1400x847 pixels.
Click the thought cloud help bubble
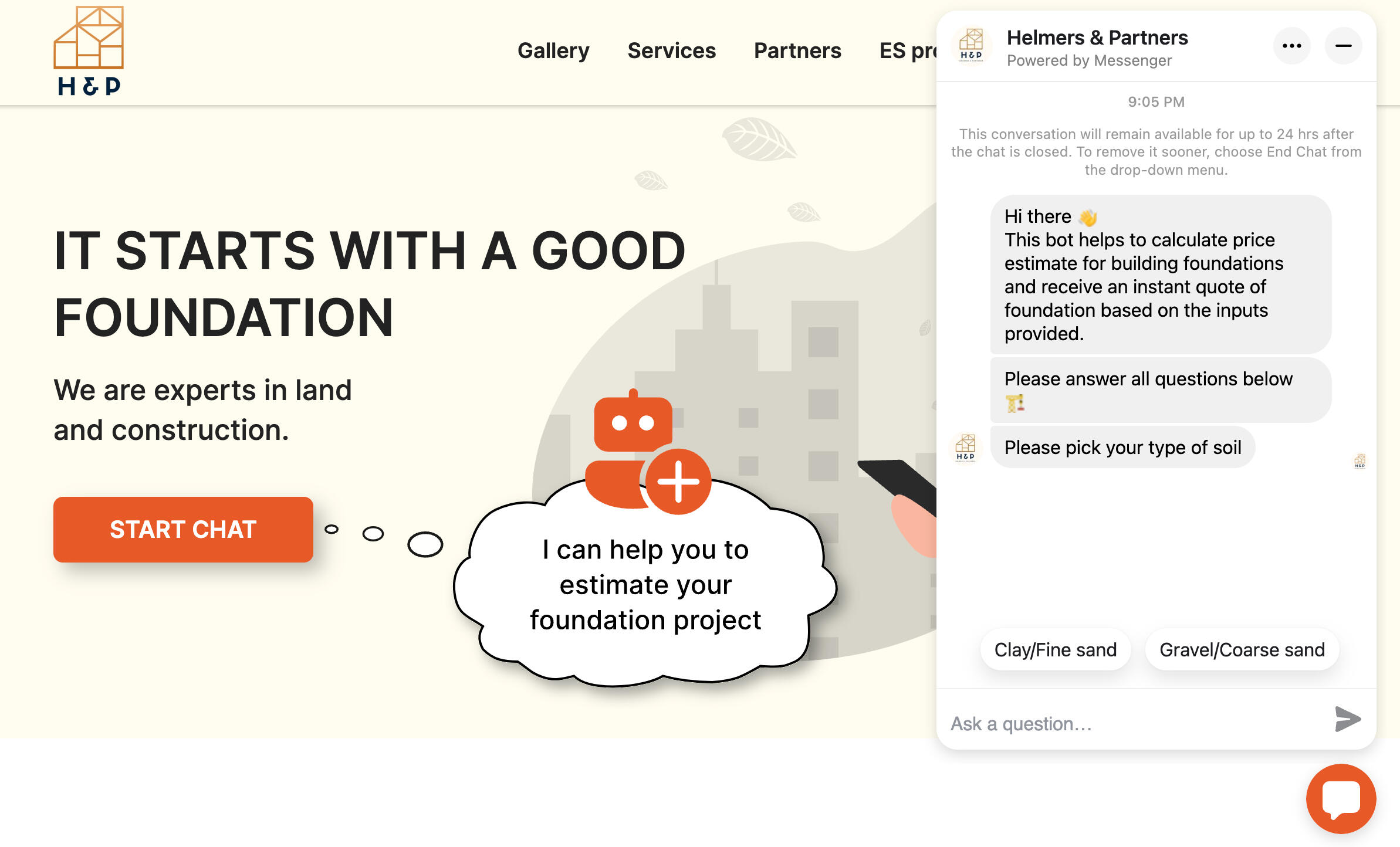(x=645, y=585)
